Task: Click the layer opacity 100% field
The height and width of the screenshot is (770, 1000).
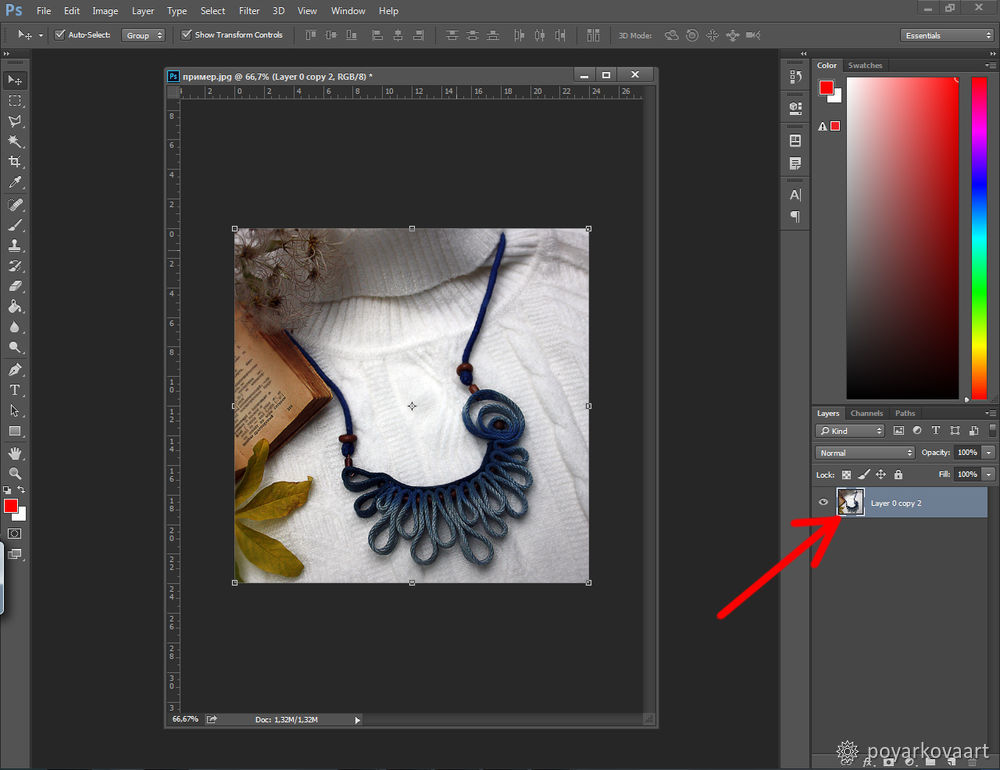Action: coord(966,453)
